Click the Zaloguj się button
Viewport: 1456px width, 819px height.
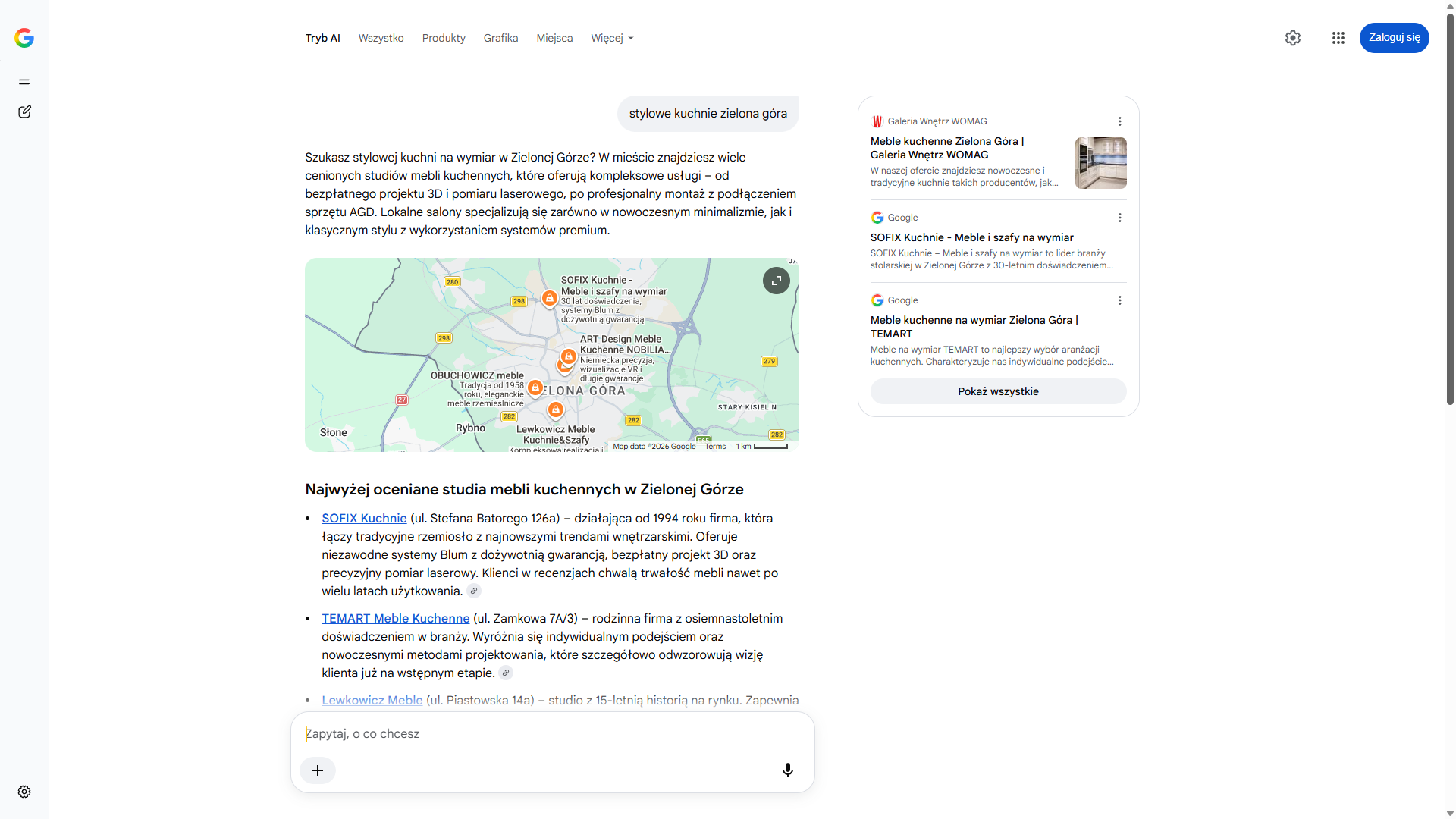[1394, 38]
